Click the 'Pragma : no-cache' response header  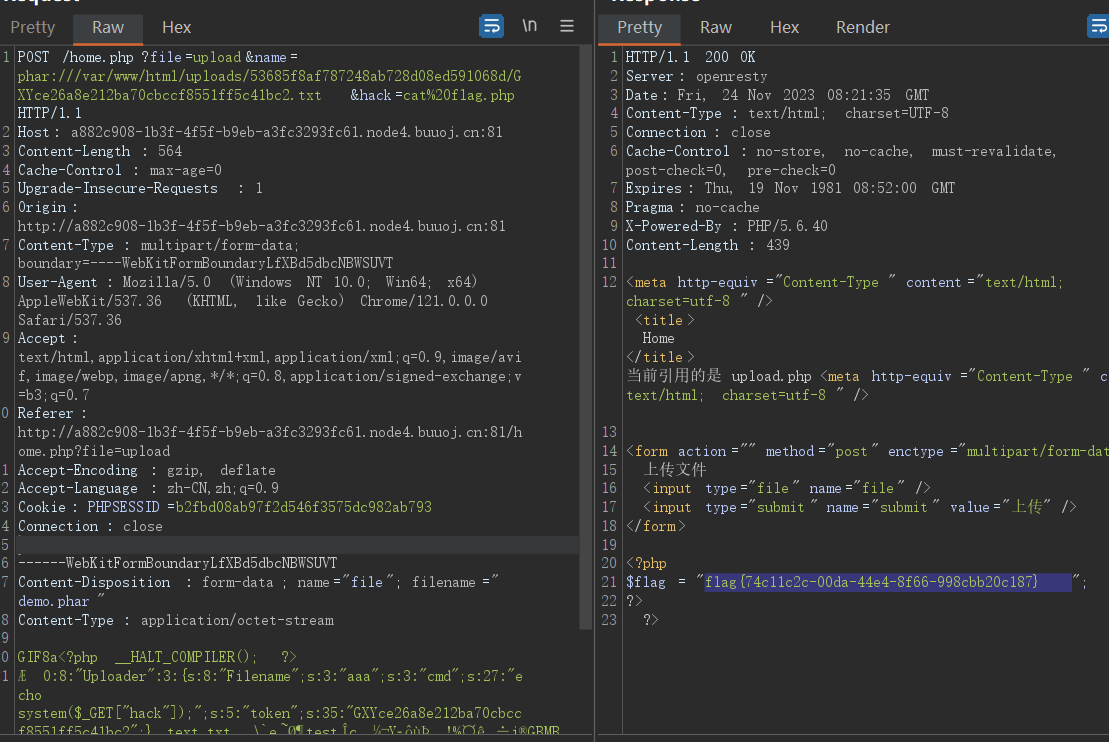point(692,207)
